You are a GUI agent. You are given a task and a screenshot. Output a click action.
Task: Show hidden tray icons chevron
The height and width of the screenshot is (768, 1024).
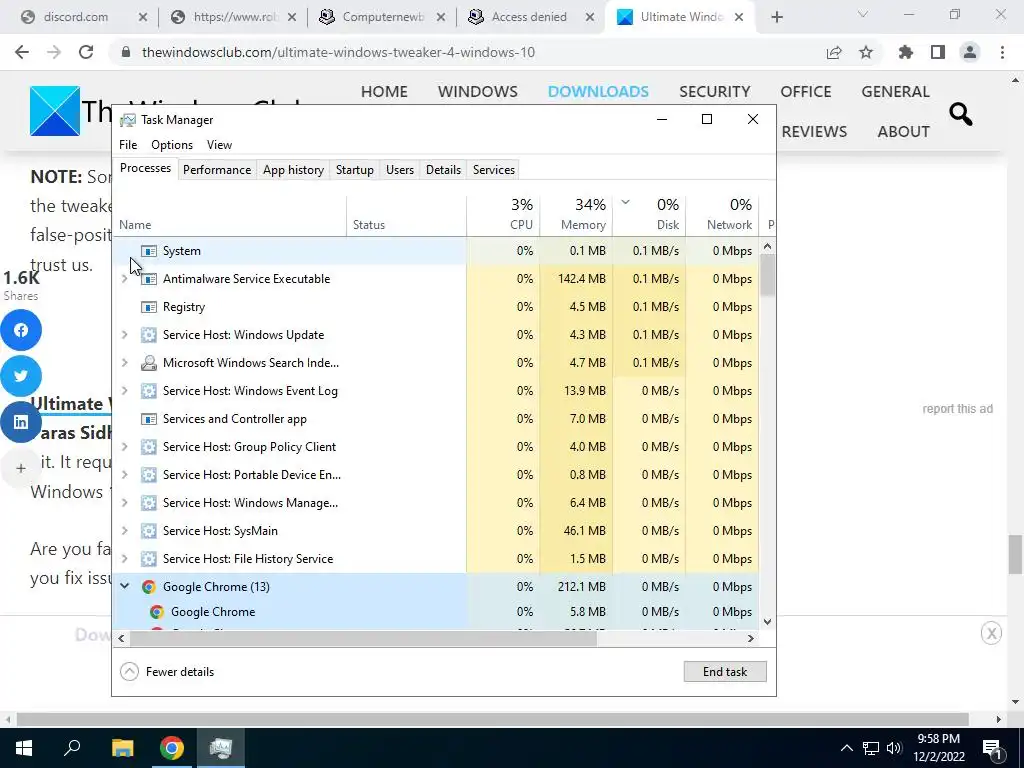pyautogui.click(x=846, y=748)
